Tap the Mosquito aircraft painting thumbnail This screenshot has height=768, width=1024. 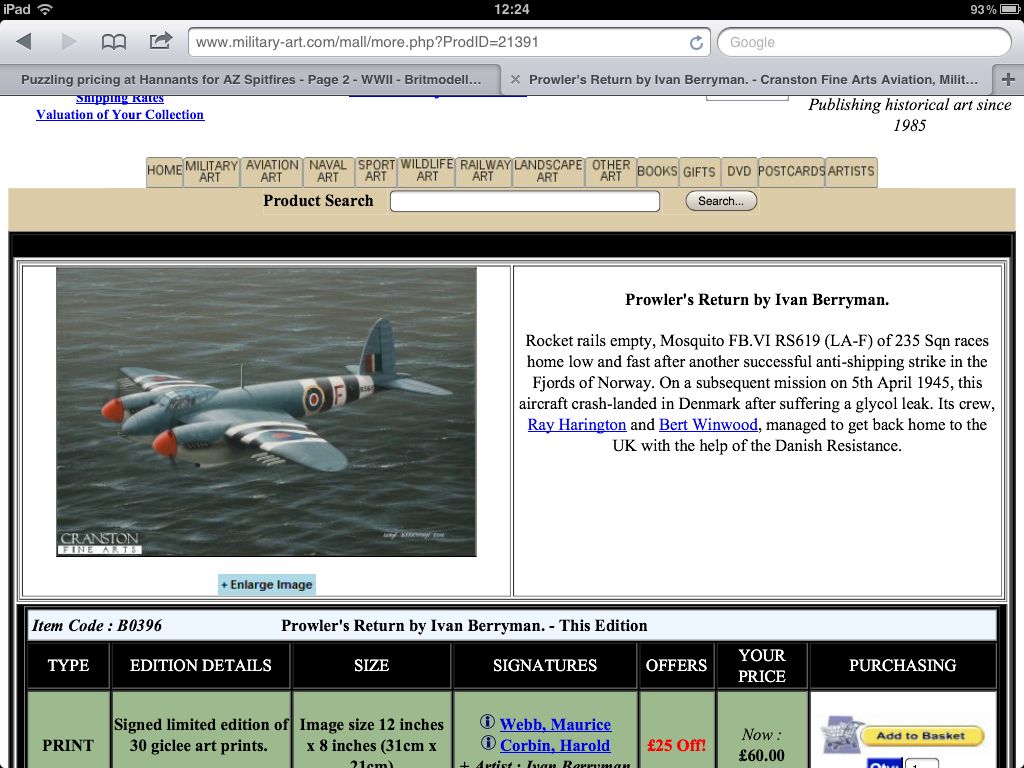coord(266,411)
